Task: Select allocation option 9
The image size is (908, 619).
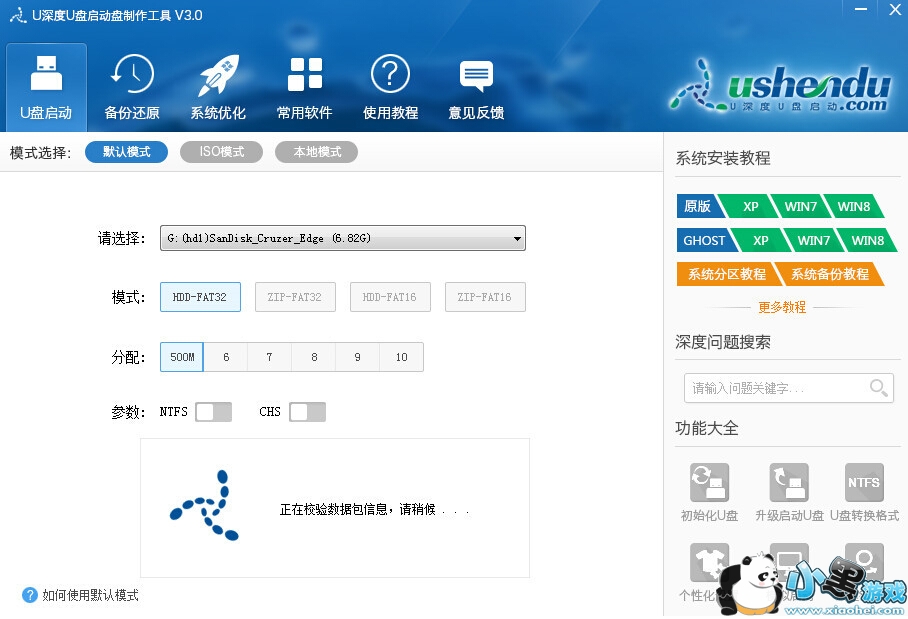Action: click(358, 357)
